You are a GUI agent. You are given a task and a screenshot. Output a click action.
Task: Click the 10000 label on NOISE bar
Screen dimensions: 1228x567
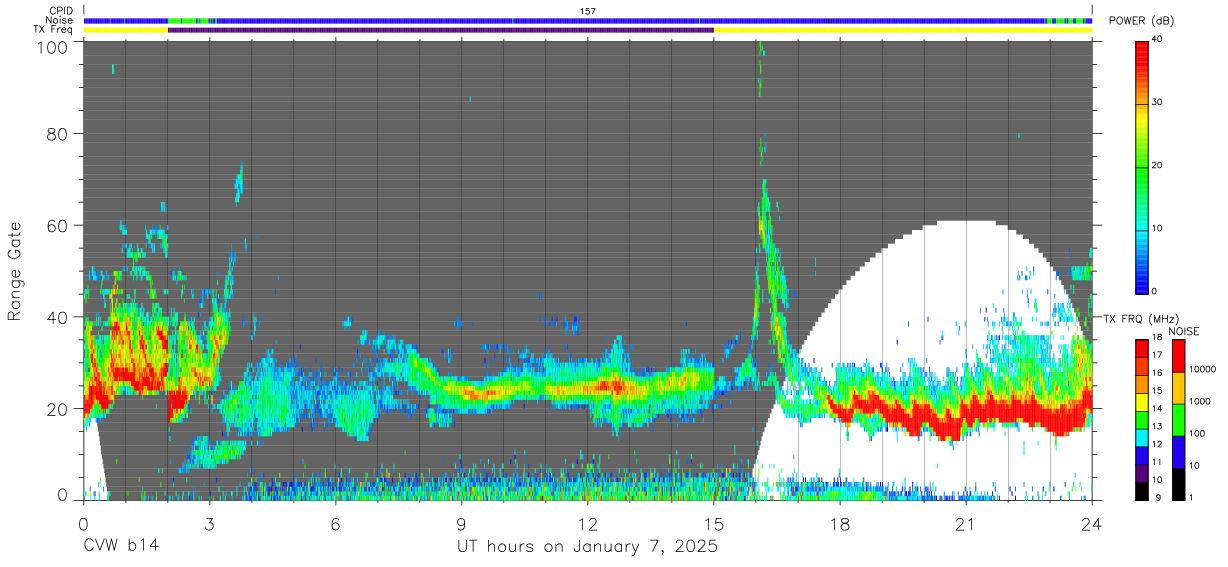click(x=1201, y=371)
